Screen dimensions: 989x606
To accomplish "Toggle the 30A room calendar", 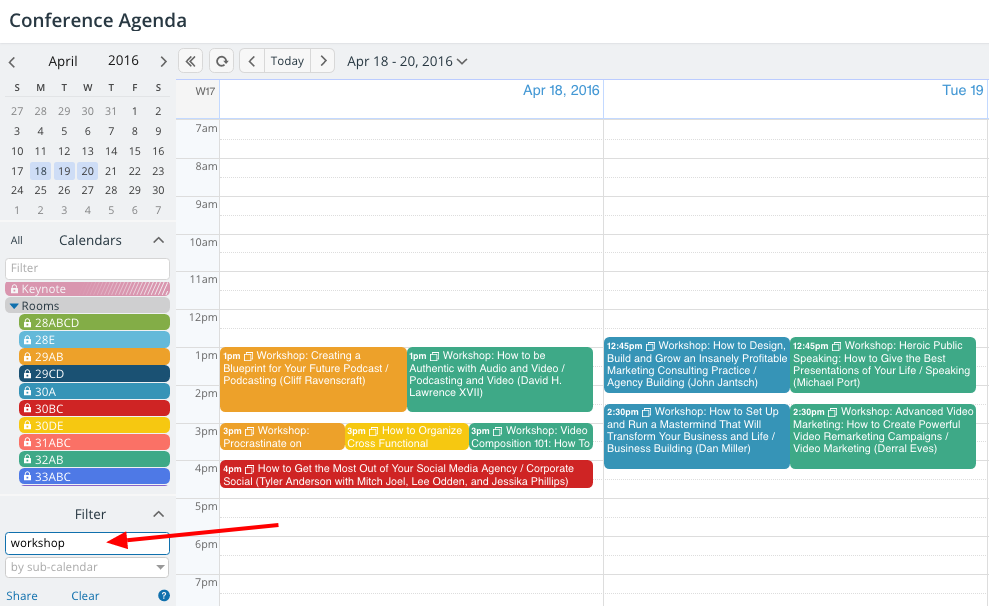I will tap(95, 391).
